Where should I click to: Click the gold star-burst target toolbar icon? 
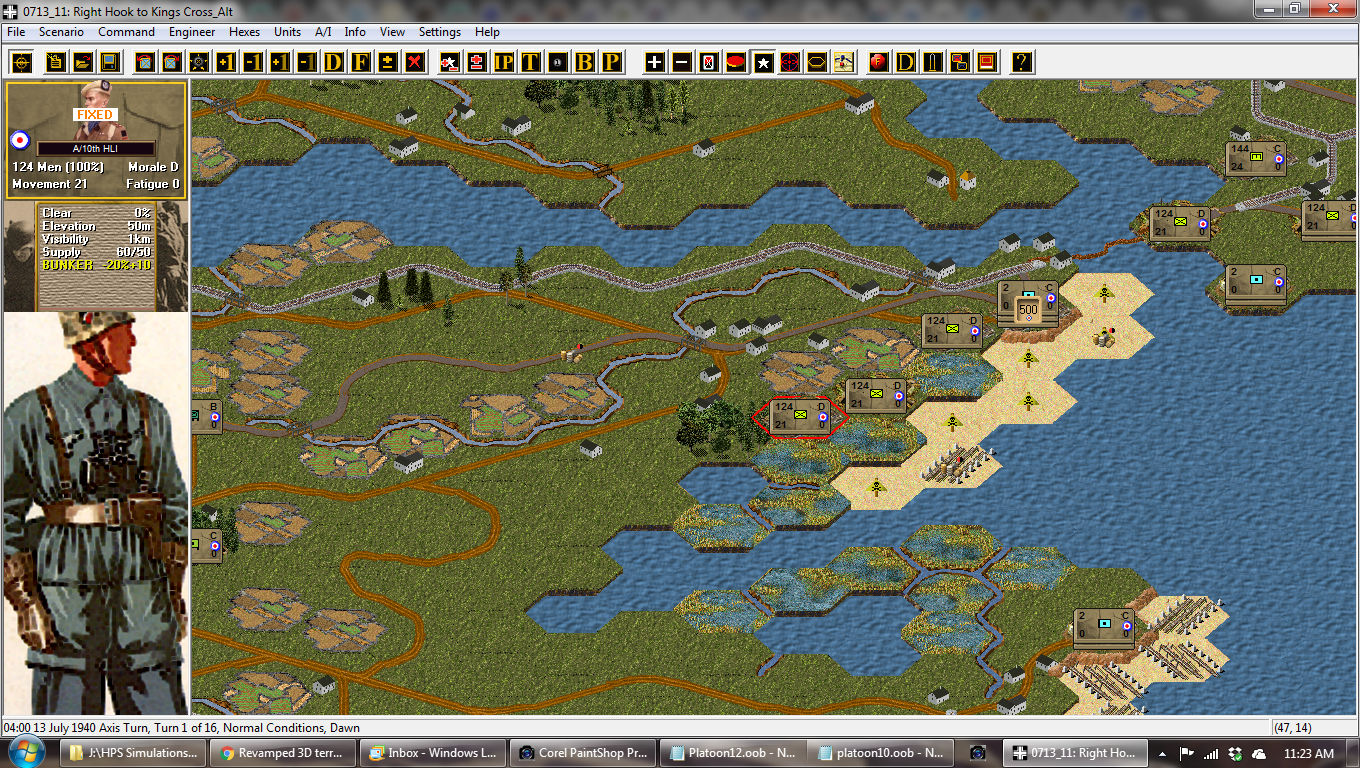[199, 62]
